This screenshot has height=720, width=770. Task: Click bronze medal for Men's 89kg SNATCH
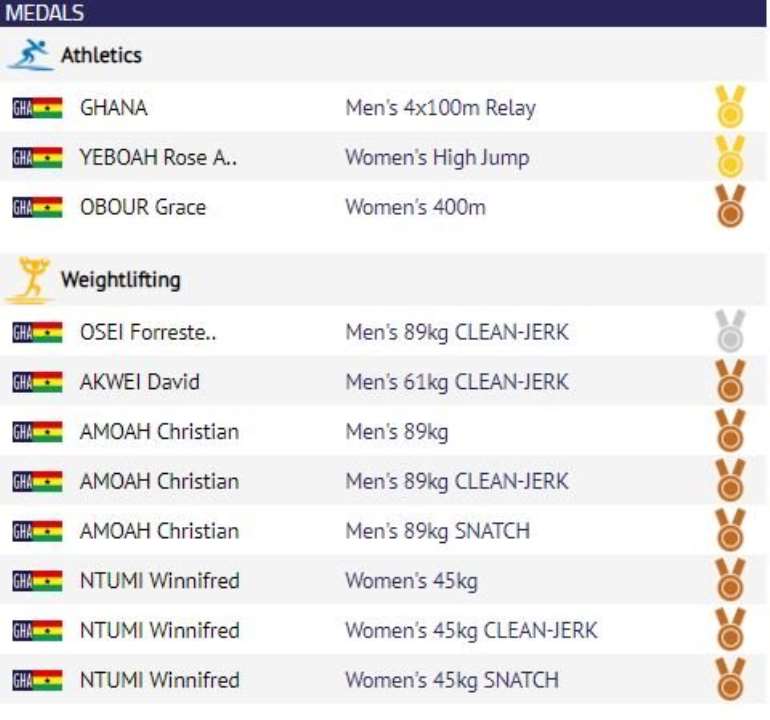[x=730, y=529]
